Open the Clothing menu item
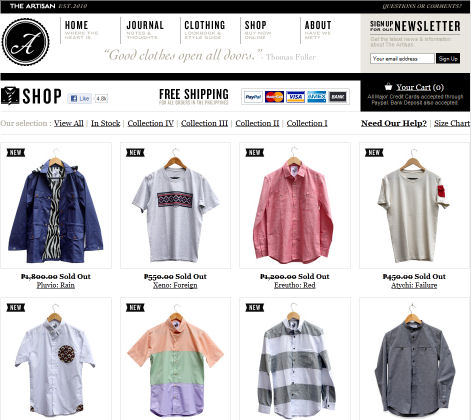471x420 pixels. 205,30
